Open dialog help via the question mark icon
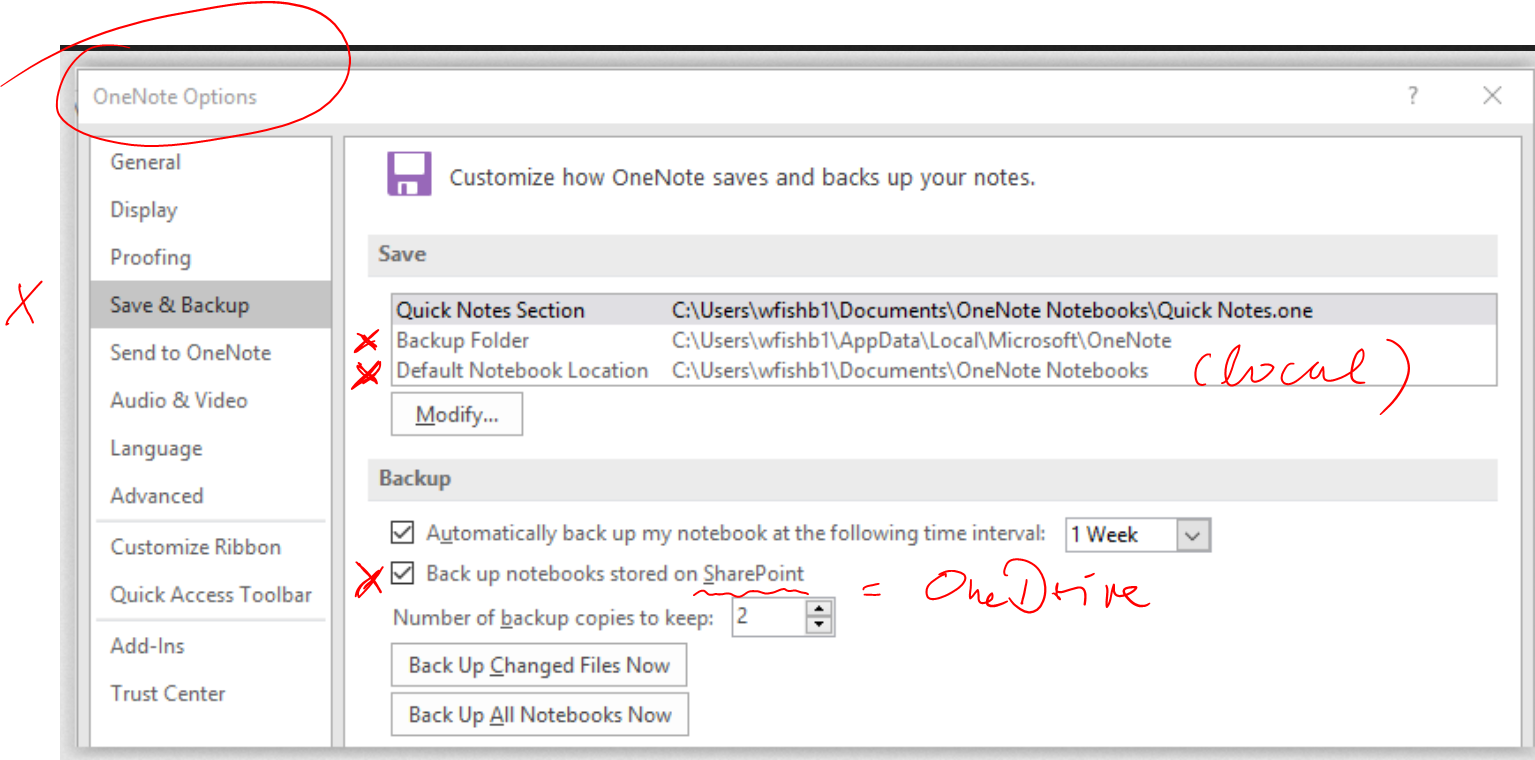1535x760 pixels. (x=1412, y=96)
